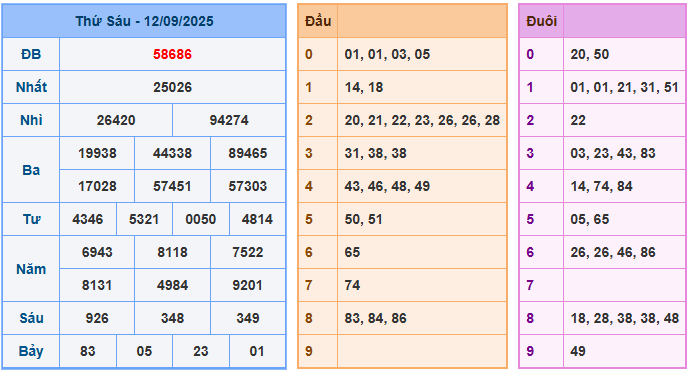The width and height of the screenshot is (688, 370).
Task: Click Đuôi row 4 values 14, 74, 84
Action: [x=602, y=186]
